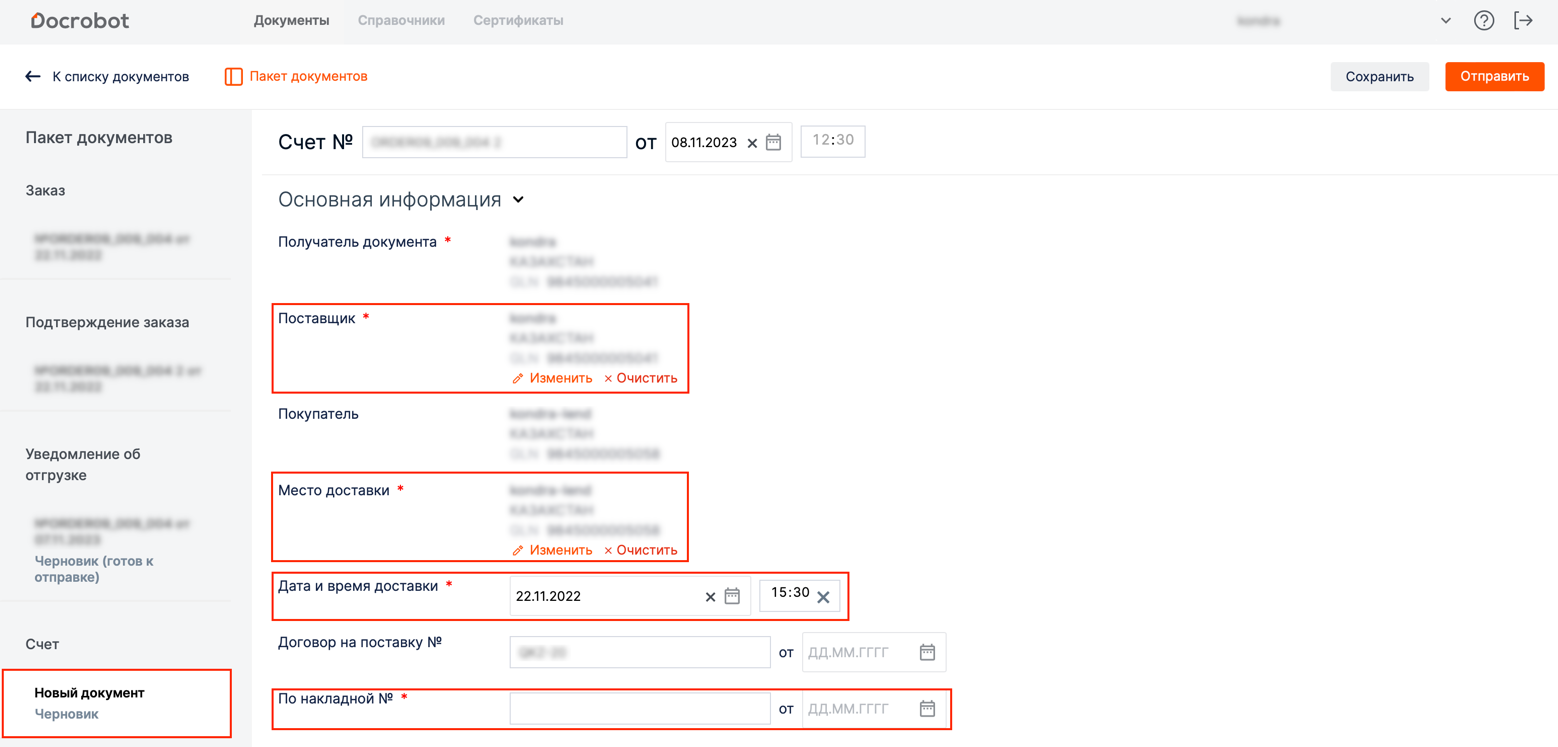The image size is (1558, 747).
Task: Click the Сохранить button
Action: (x=1379, y=76)
